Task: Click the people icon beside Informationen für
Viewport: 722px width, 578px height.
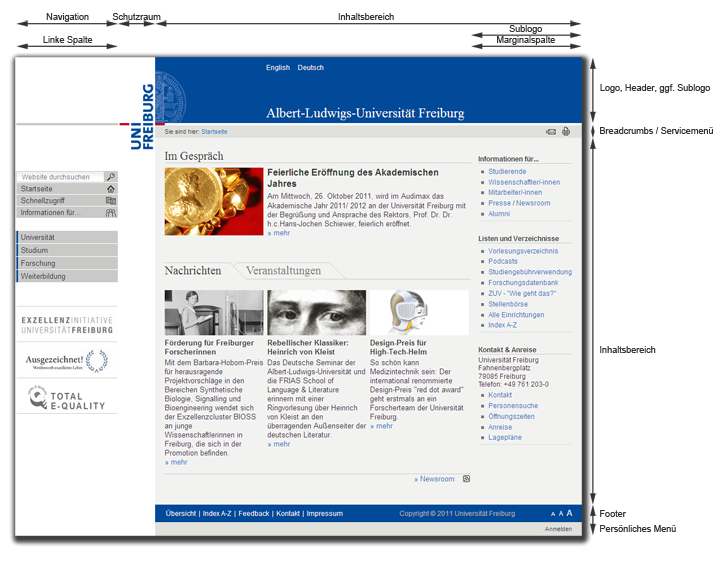Action: [x=111, y=213]
